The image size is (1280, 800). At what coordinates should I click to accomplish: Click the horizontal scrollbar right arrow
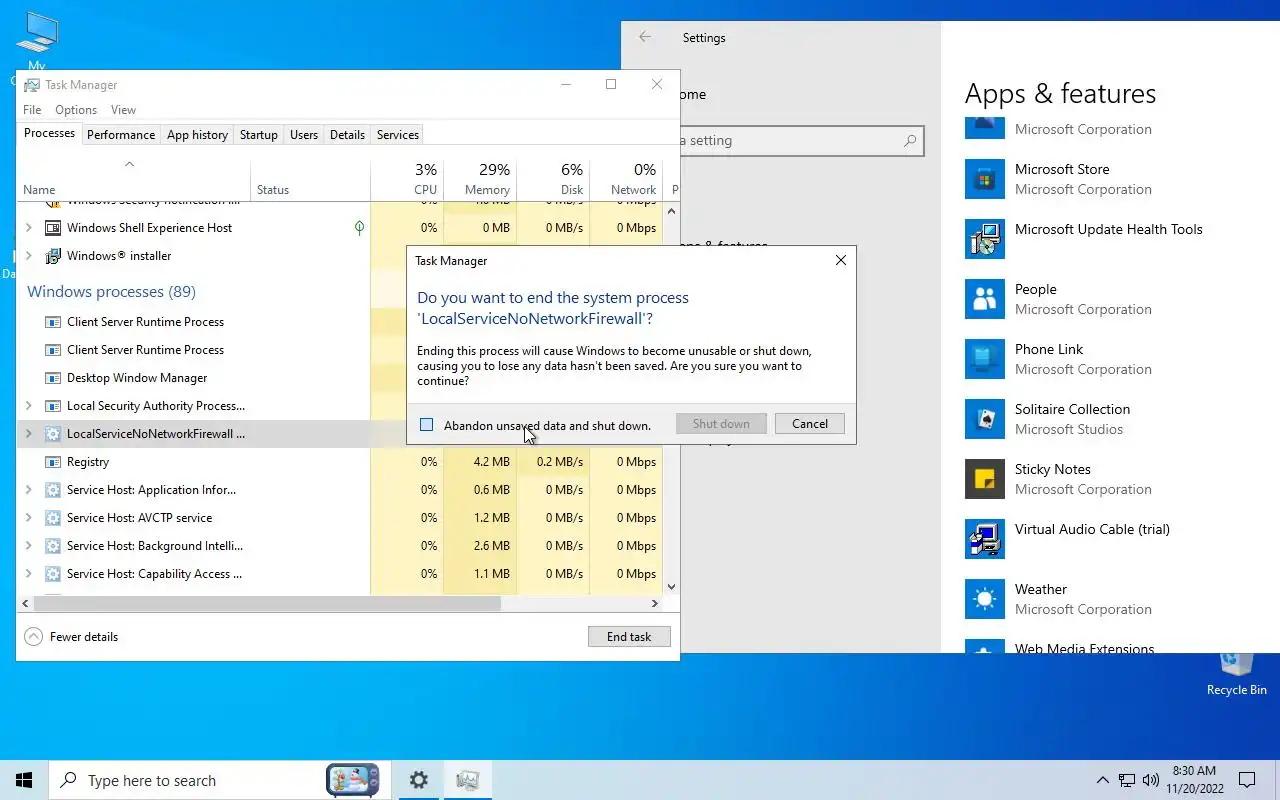(655, 604)
